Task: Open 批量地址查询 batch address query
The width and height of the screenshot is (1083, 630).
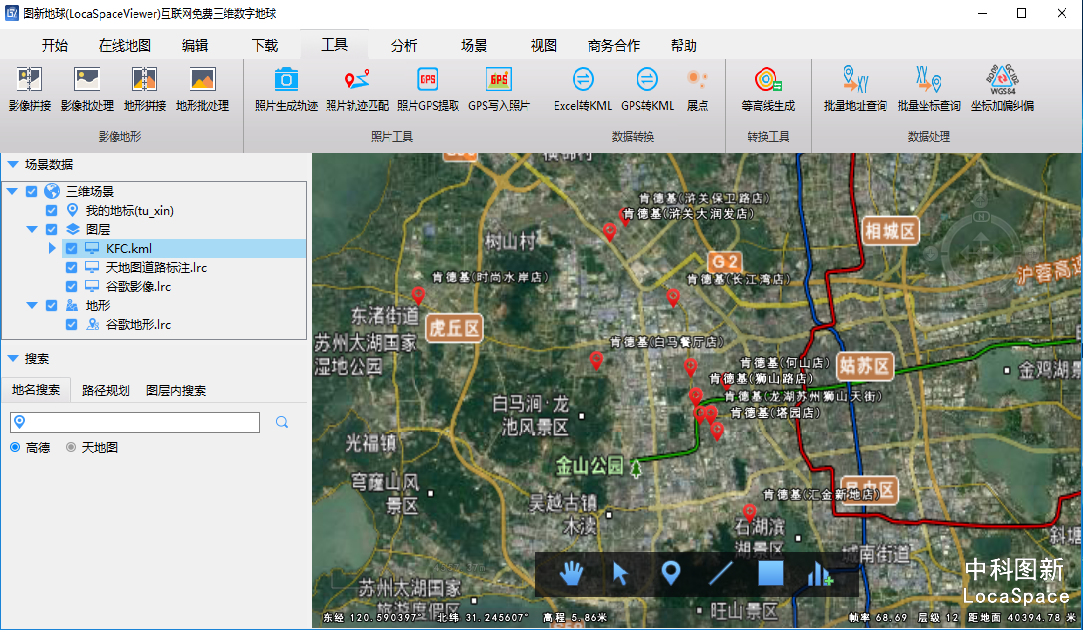Action: point(855,90)
